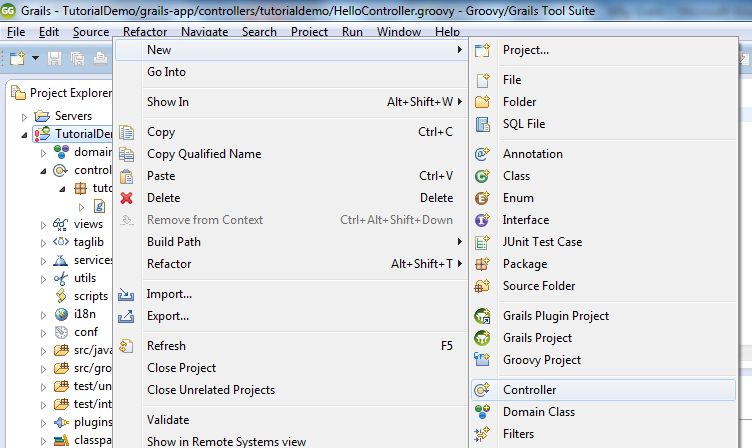Click the new File icon
The height and width of the screenshot is (448, 752).
pyautogui.click(x=482, y=80)
